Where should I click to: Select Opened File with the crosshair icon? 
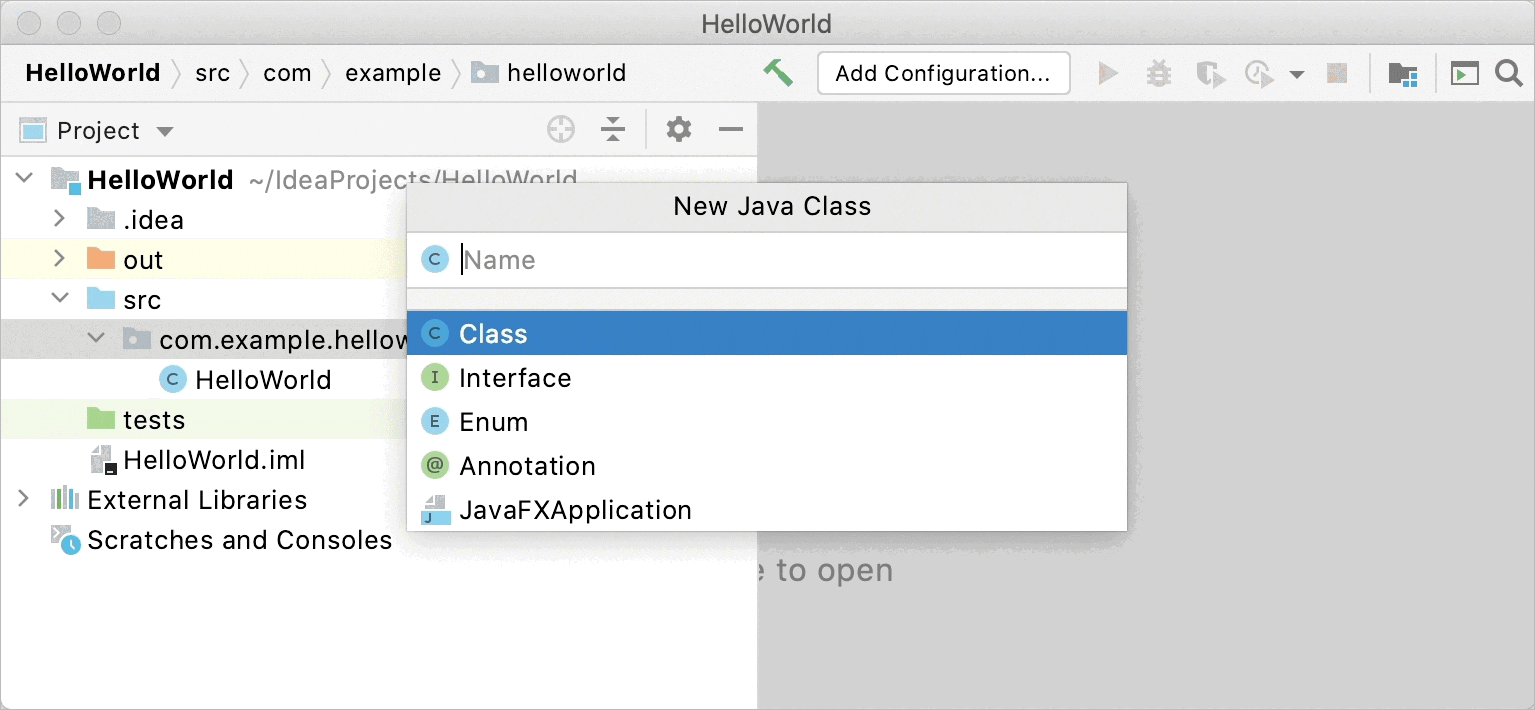(560, 129)
